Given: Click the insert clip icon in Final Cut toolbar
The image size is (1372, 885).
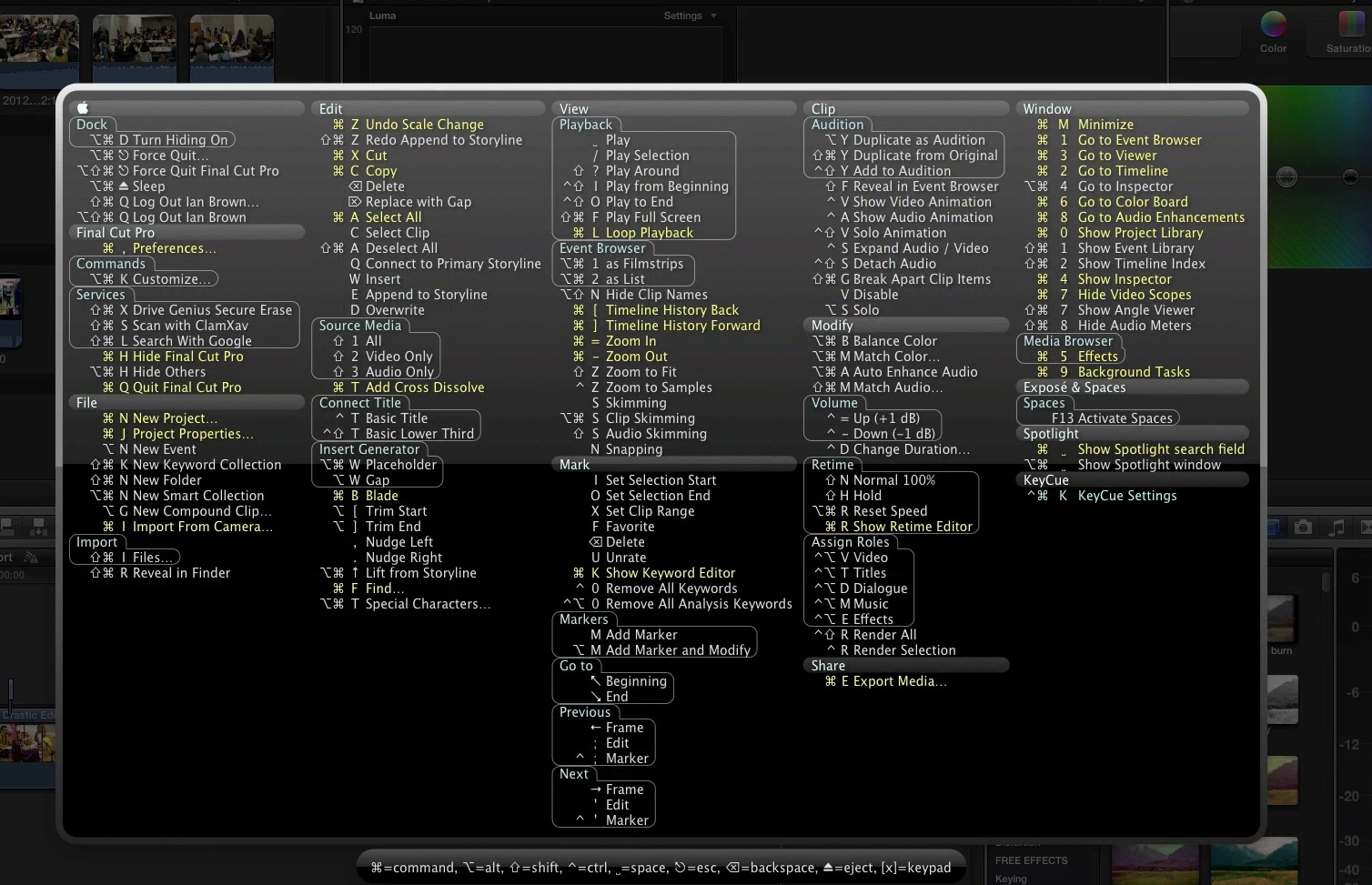Looking at the screenshot, I should (x=39, y=527).
